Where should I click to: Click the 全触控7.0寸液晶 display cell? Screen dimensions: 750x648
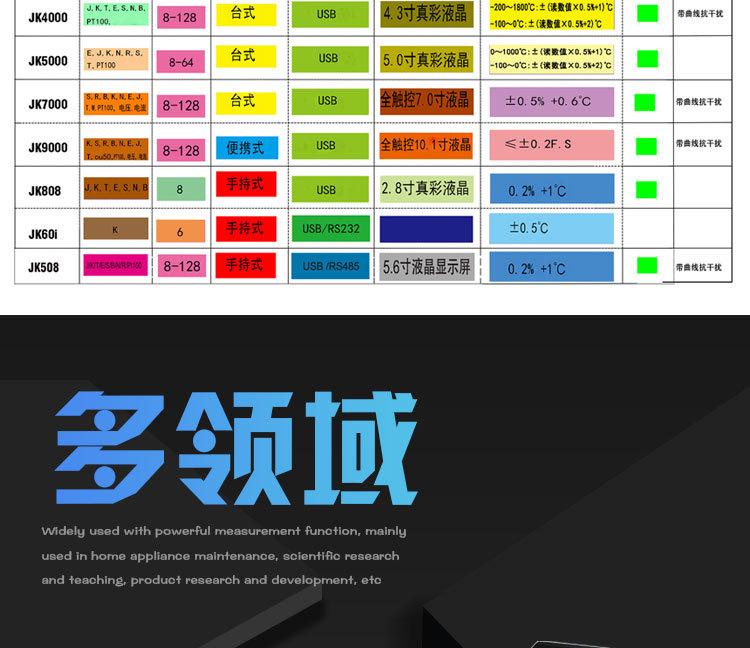[425, 101]
